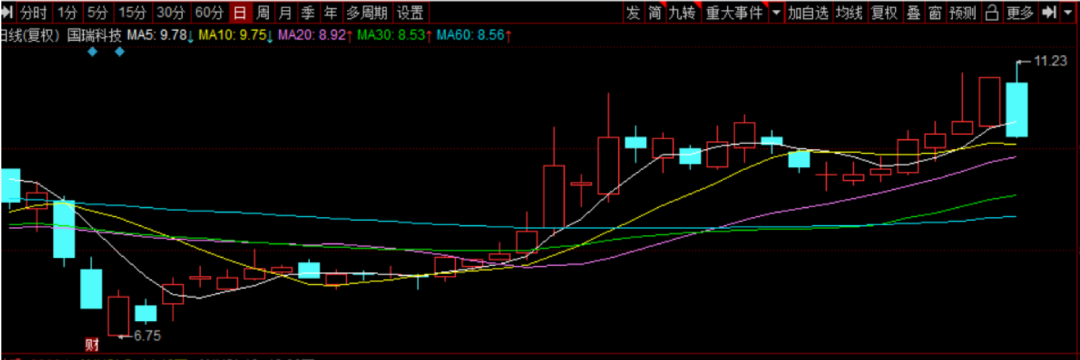
Task: Select the 15分 period tab
Action: (132, 12)
